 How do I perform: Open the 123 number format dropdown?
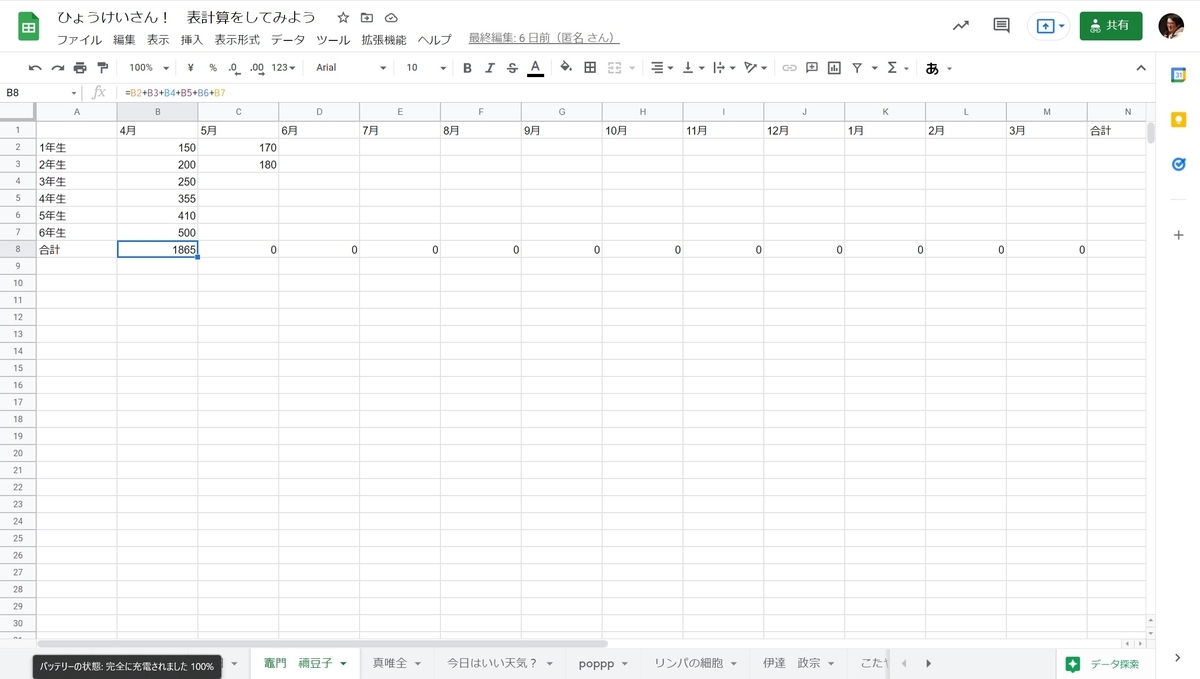(283, 67)
